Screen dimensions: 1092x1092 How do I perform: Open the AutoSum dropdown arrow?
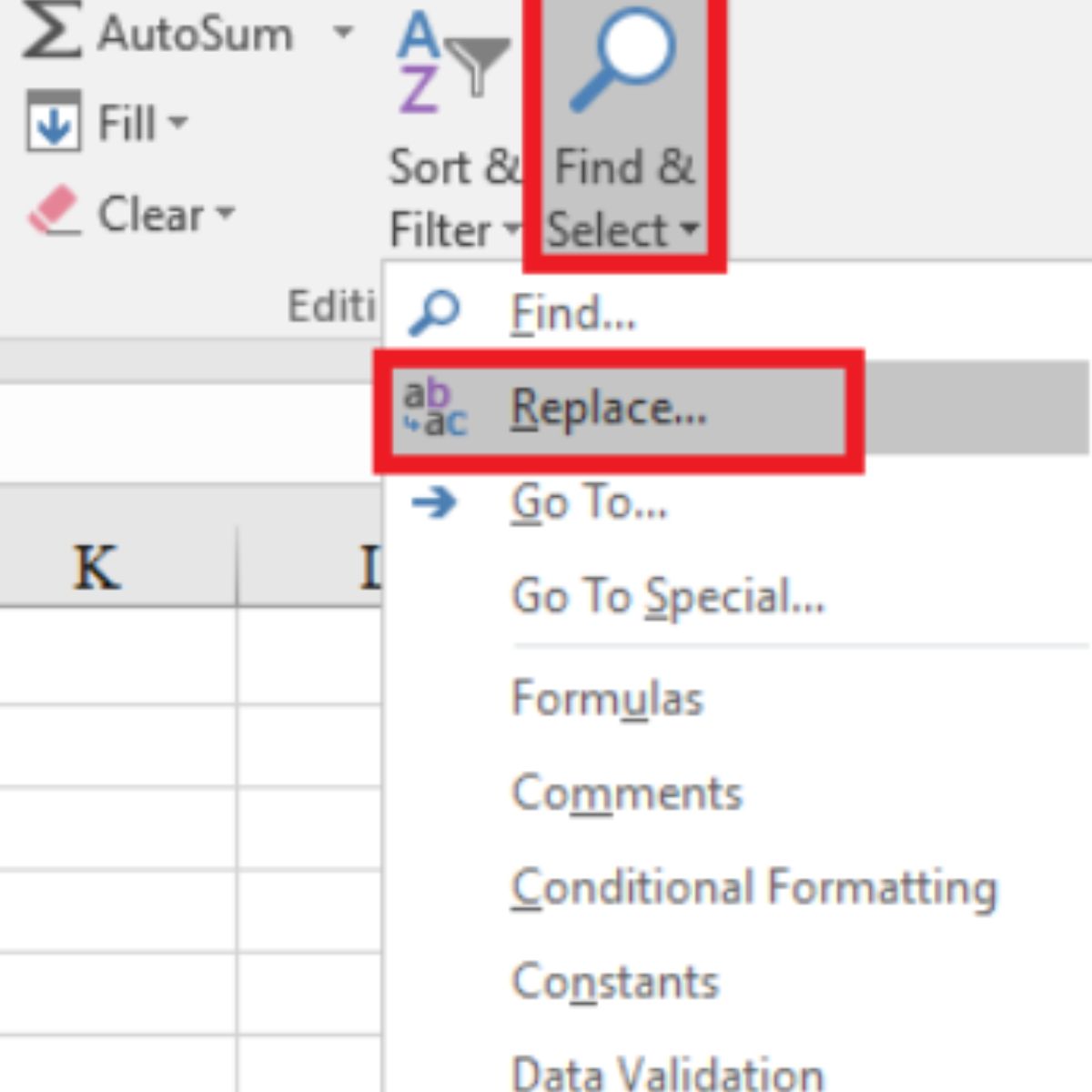pos(343,35)
